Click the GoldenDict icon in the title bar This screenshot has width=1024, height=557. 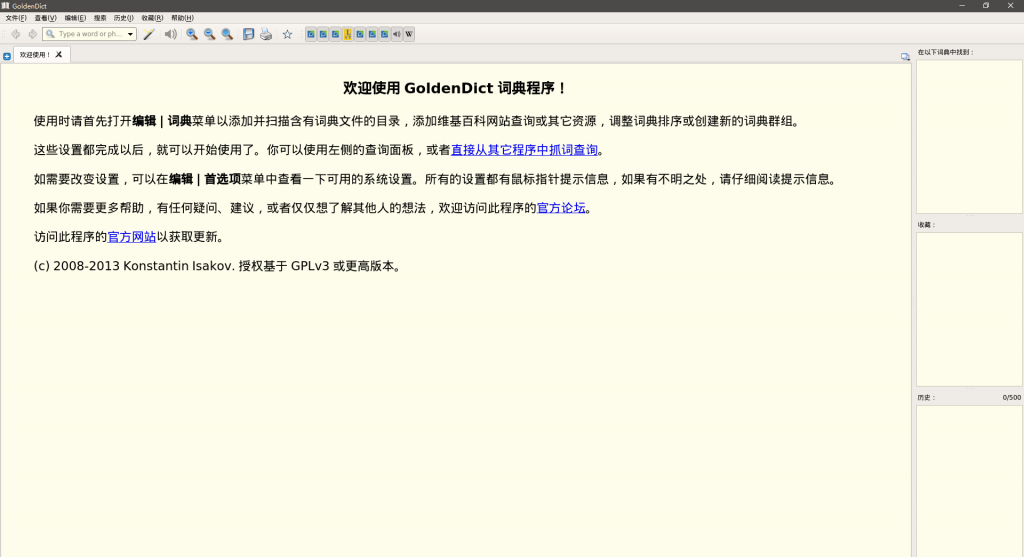(5, 5)
